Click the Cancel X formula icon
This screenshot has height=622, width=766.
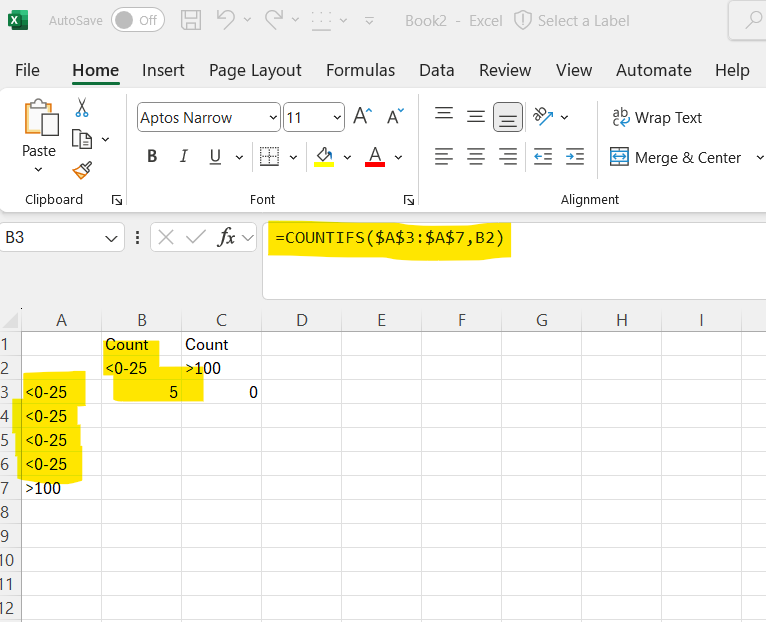point(166,237)
